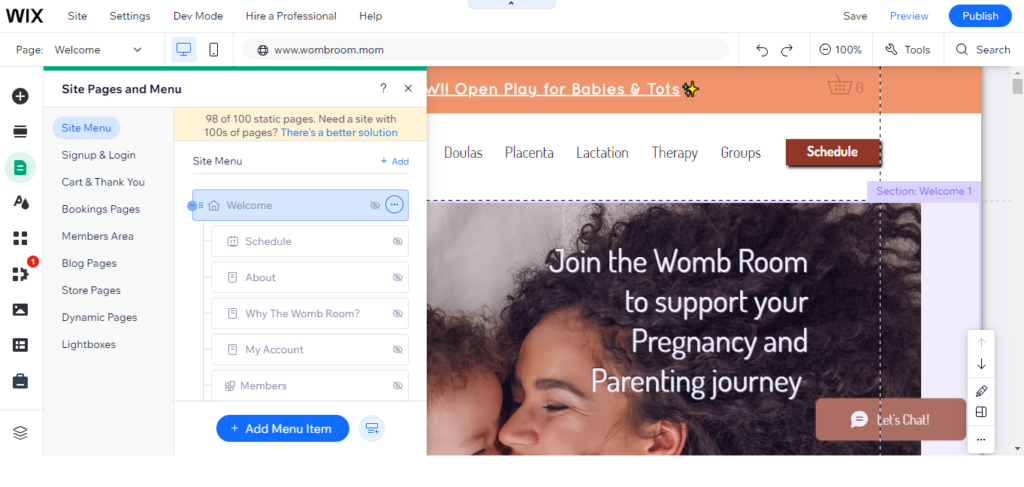Click the Publish button

click(980, 16)
